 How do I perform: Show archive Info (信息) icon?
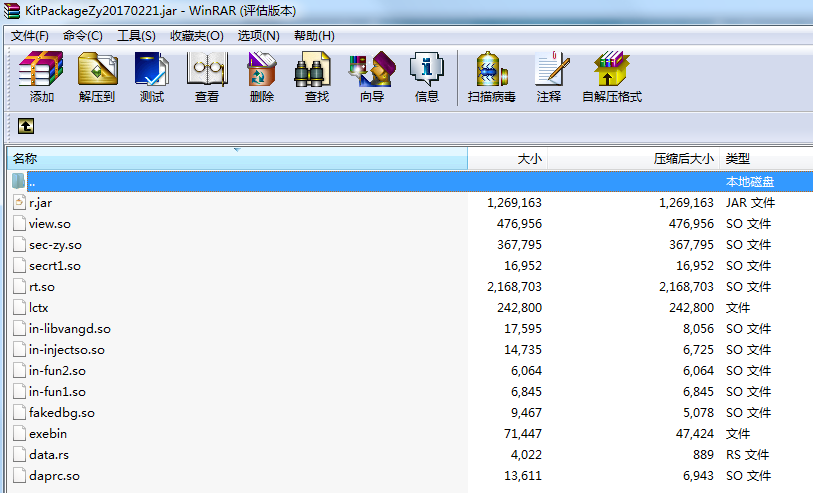pyautogui.click(x=427, y=68)
